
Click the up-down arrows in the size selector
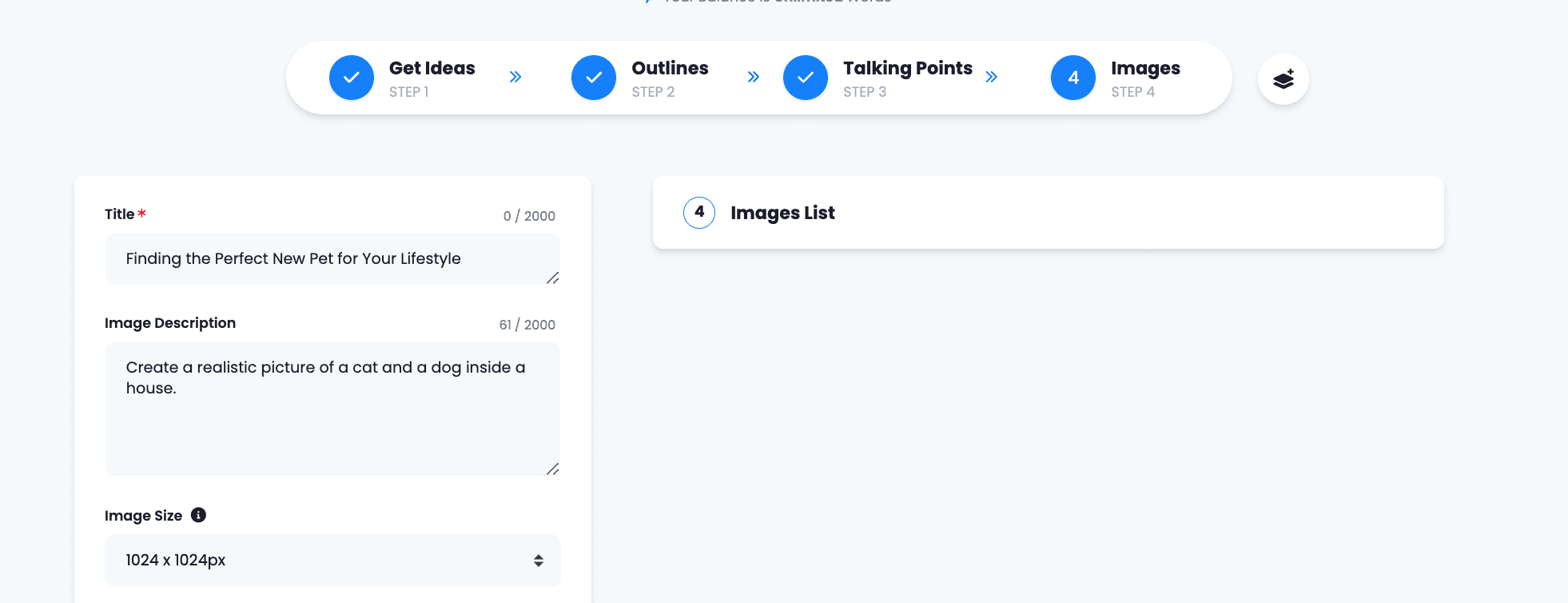pos(539,561)
